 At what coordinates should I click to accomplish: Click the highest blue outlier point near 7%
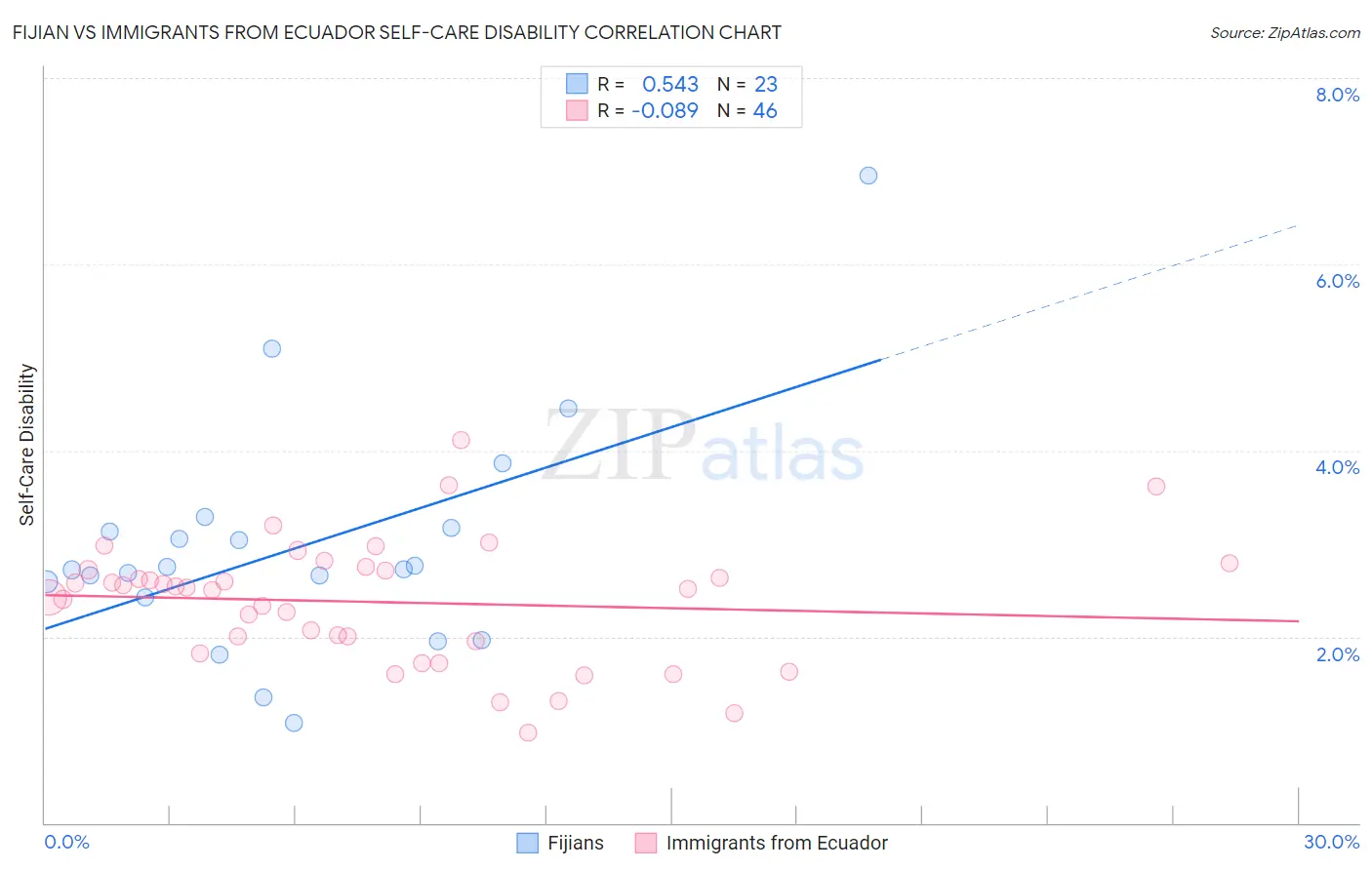(x=868, y=176)
